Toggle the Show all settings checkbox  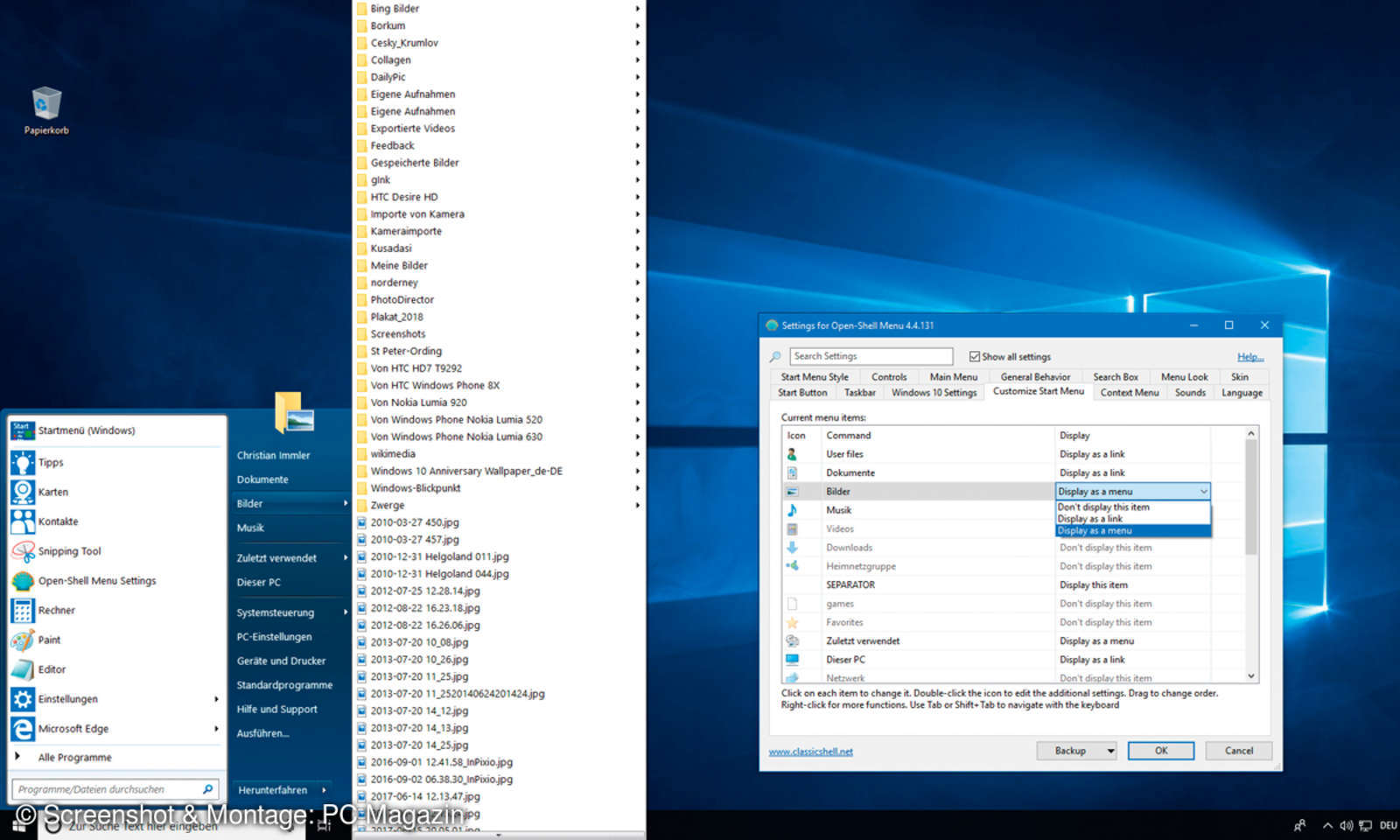pos(974,356)
